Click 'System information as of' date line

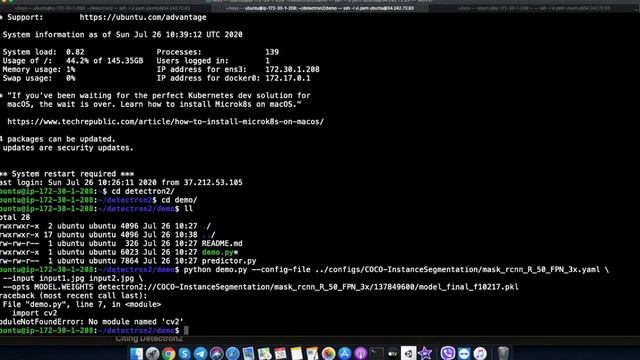[x=122, y=35]
